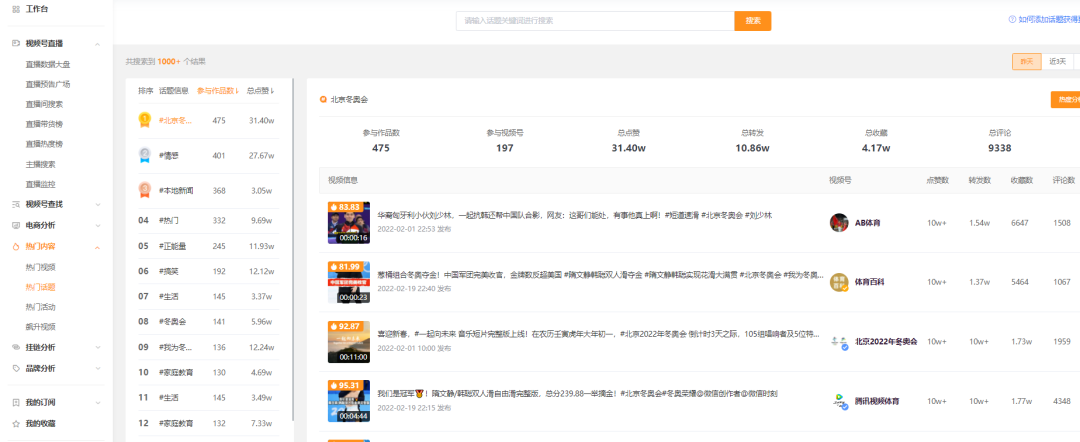Click the topic keyword search input field
The height and width of the screenshot is (442, 1080).
pos(594,20)
